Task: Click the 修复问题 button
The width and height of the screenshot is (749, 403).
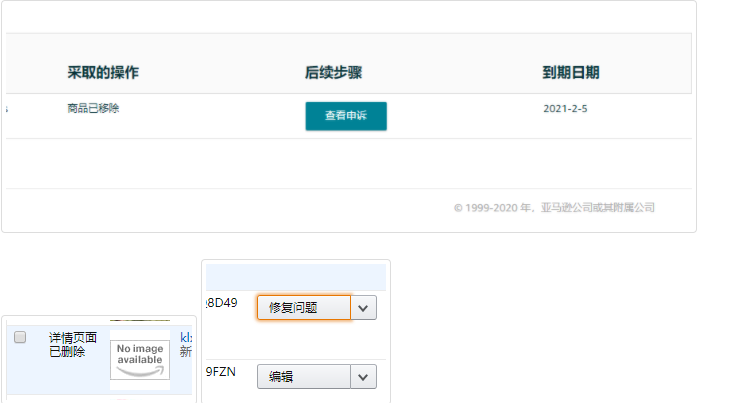Action: click(x=303, y=307)
